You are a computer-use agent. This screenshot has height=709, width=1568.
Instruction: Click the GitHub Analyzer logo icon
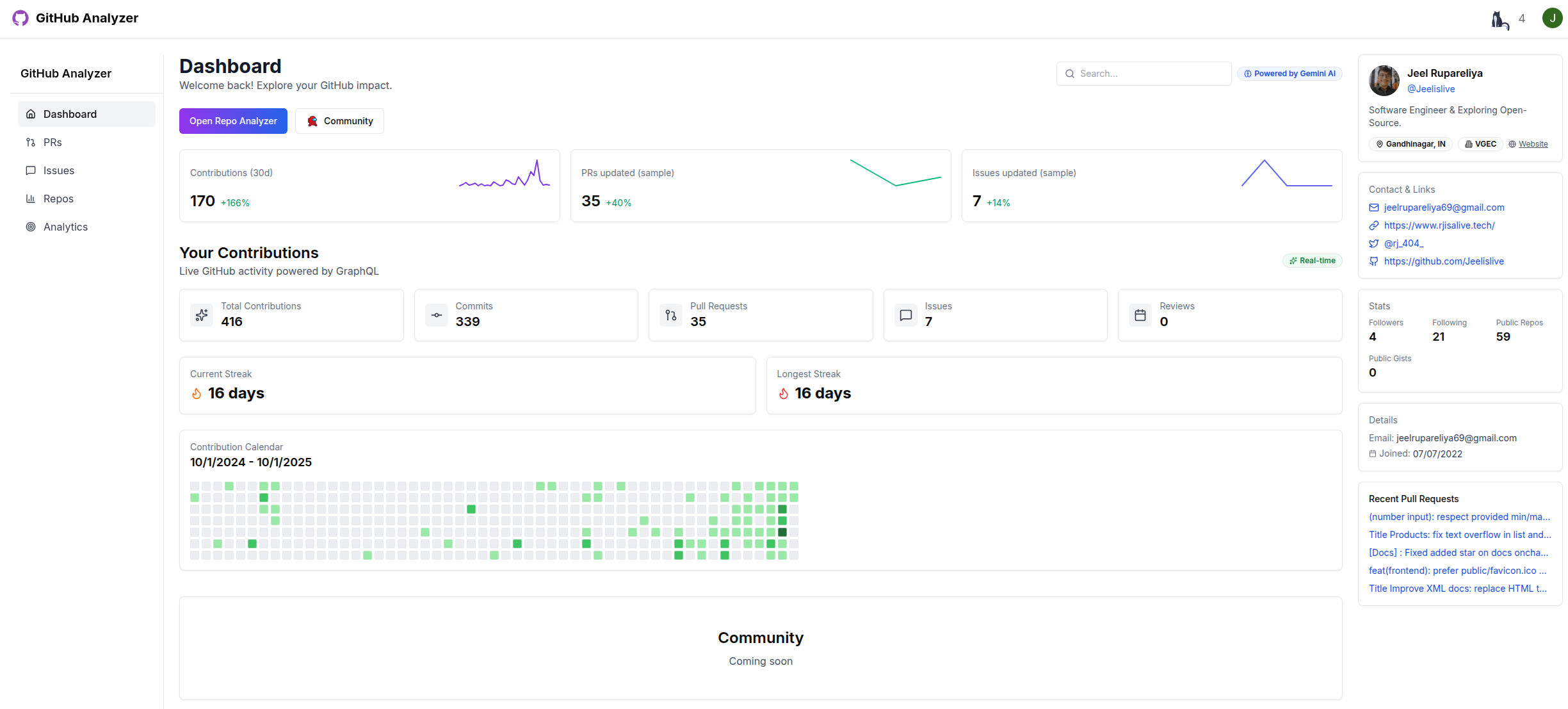(x=20, y=18)
